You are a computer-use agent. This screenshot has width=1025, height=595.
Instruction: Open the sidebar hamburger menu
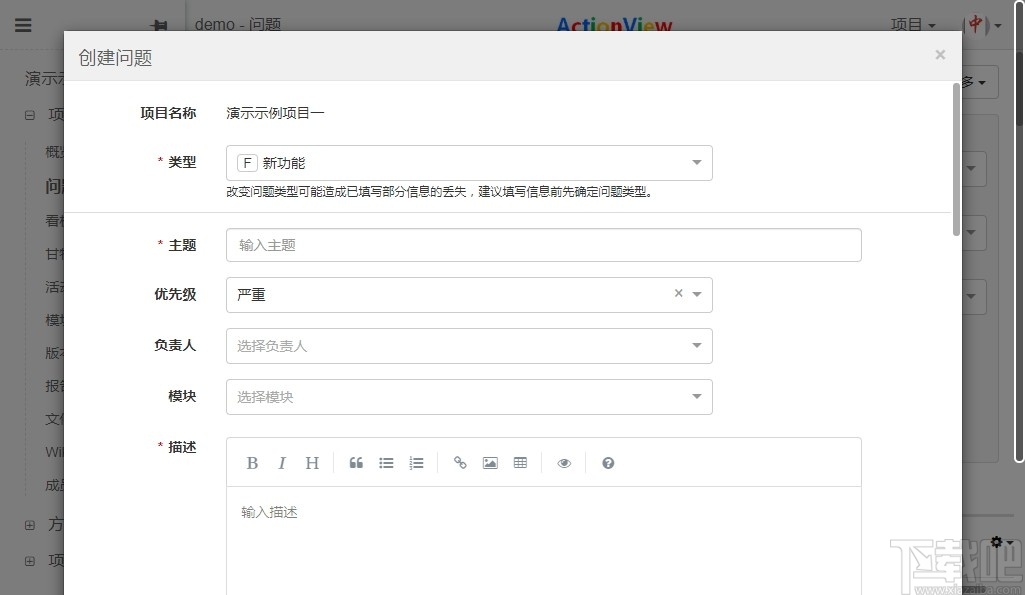pyautogui.click(x=23, y=24)
